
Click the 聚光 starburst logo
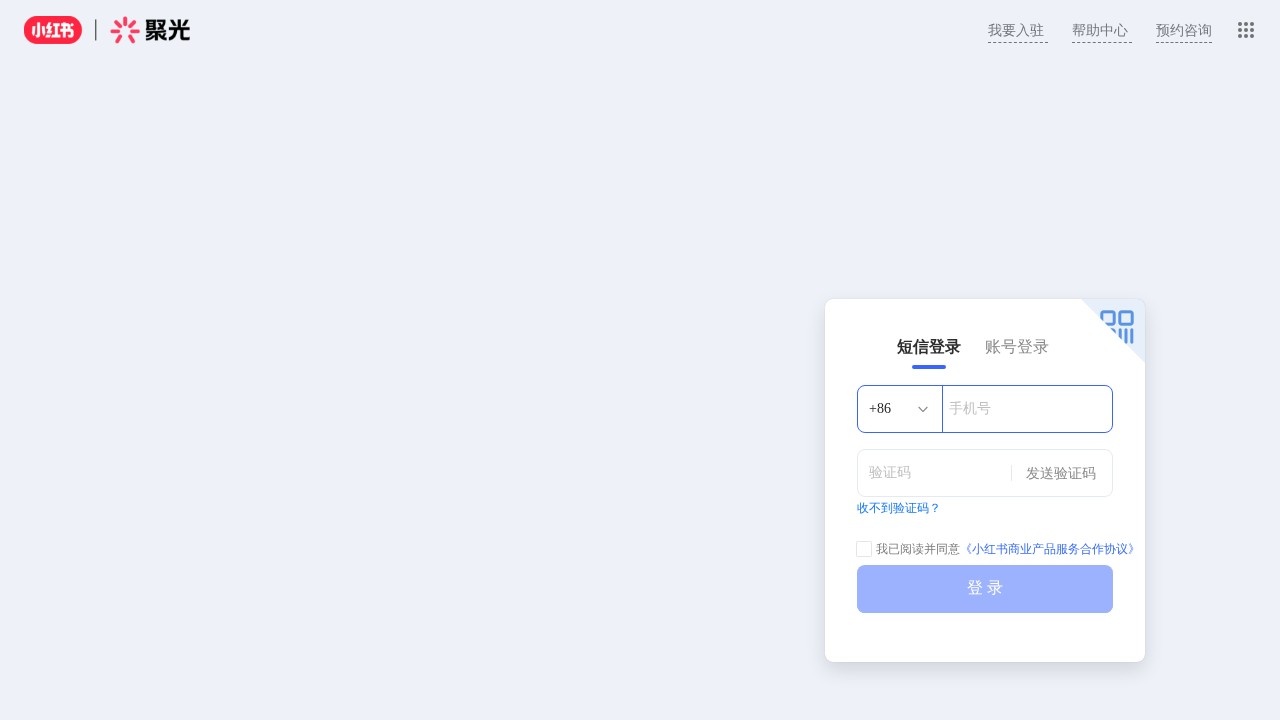(x=125, y=31)
